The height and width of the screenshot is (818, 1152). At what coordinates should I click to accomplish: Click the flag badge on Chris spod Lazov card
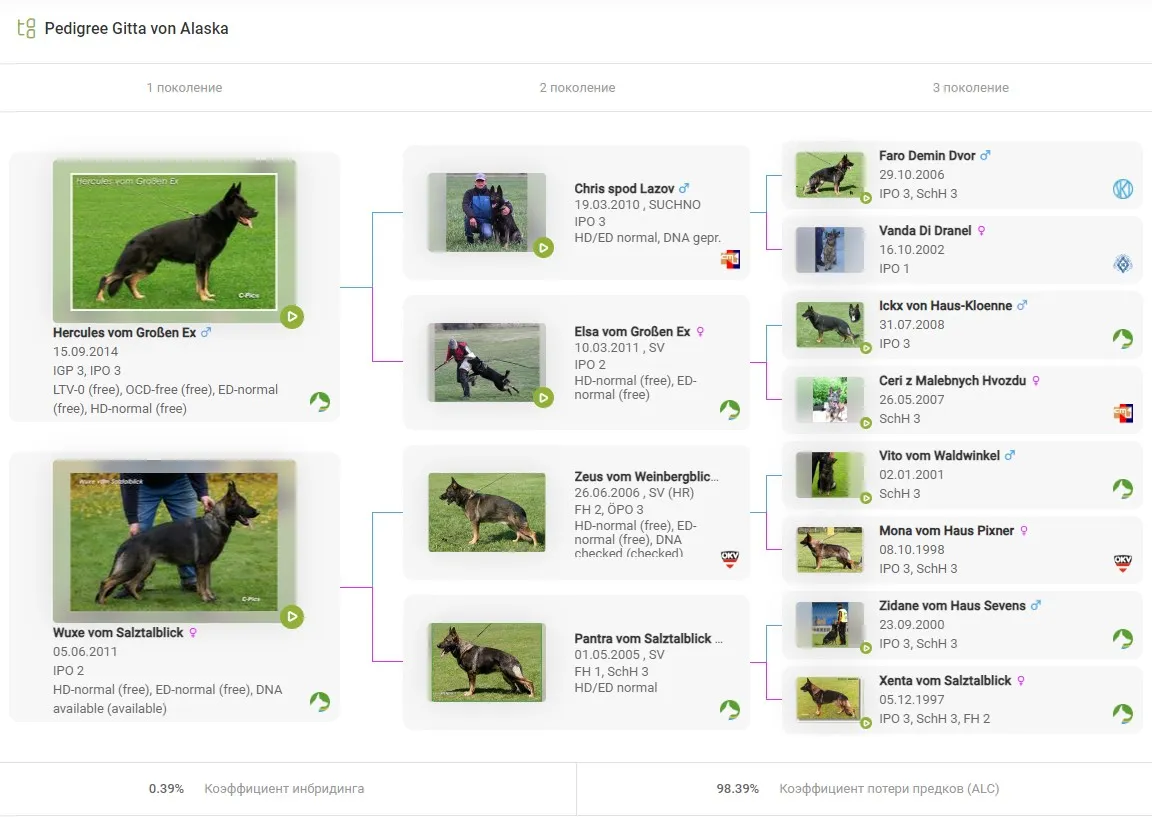pyautogui.click(x=730, y=260)
